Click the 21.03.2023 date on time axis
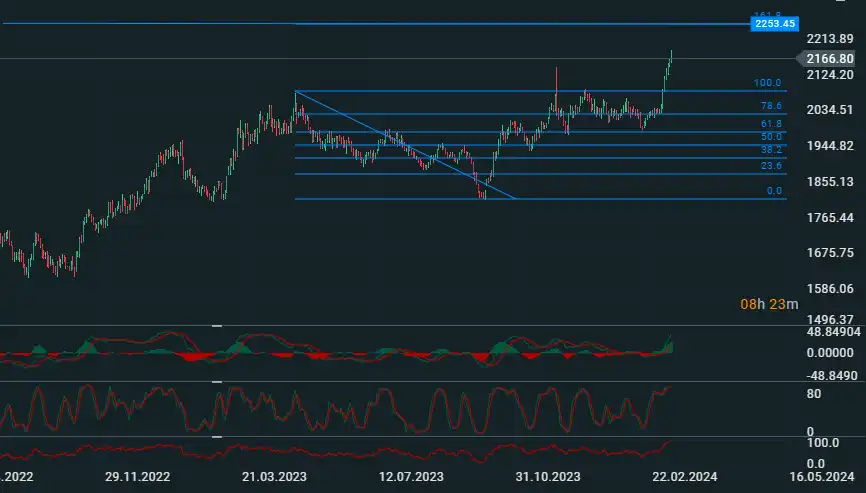This screenshot has height=493, width=866. click(276, 476)
